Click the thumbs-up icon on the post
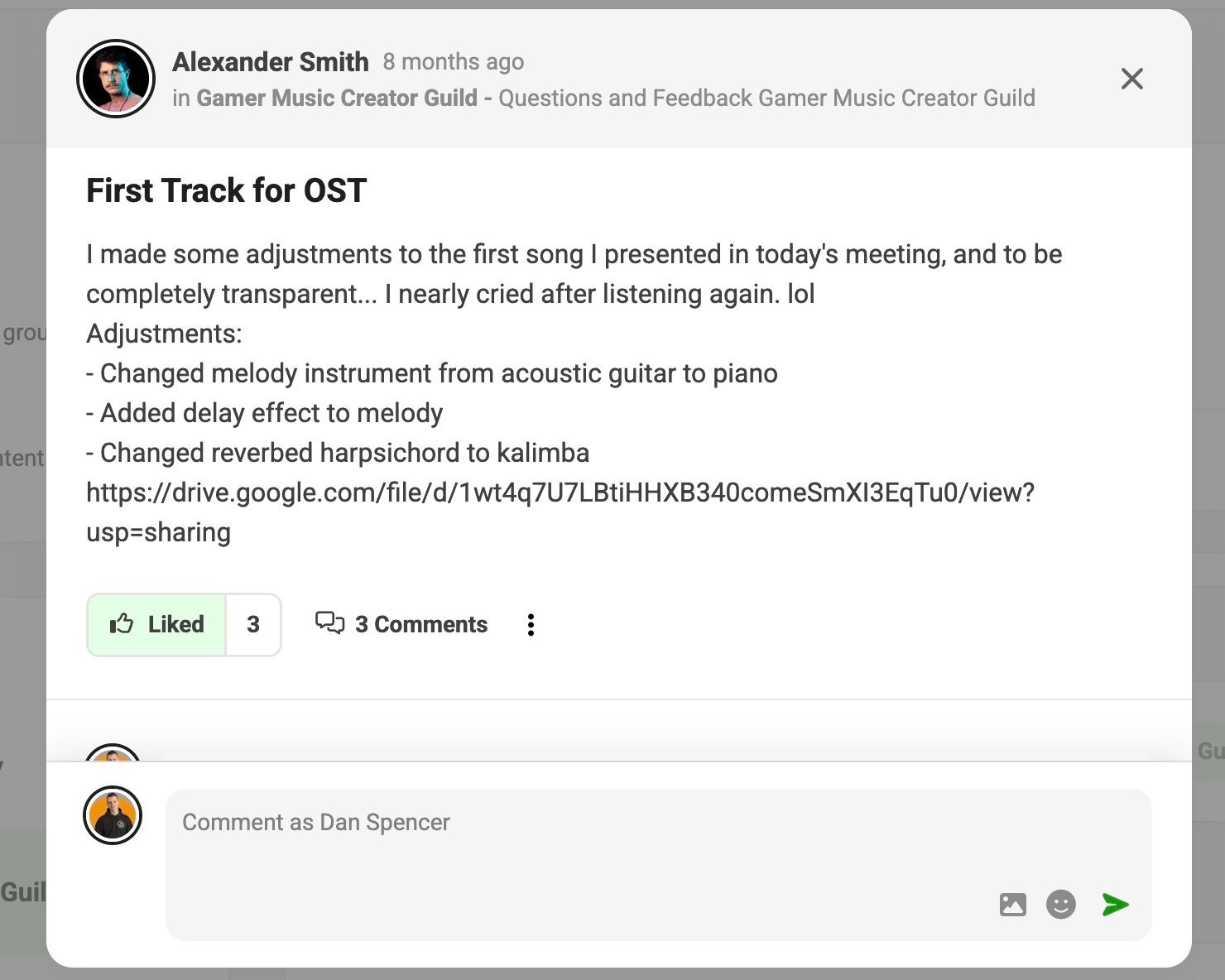1225x980 pixels. pos(122,623)
